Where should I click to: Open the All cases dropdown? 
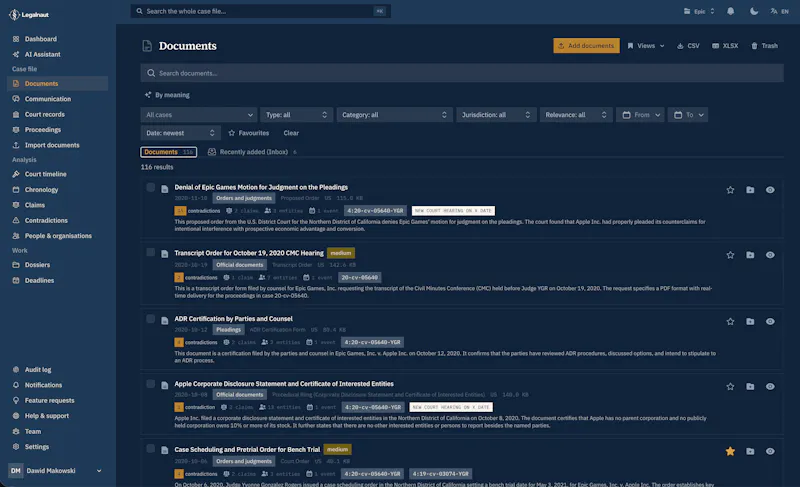pos(198,115)
